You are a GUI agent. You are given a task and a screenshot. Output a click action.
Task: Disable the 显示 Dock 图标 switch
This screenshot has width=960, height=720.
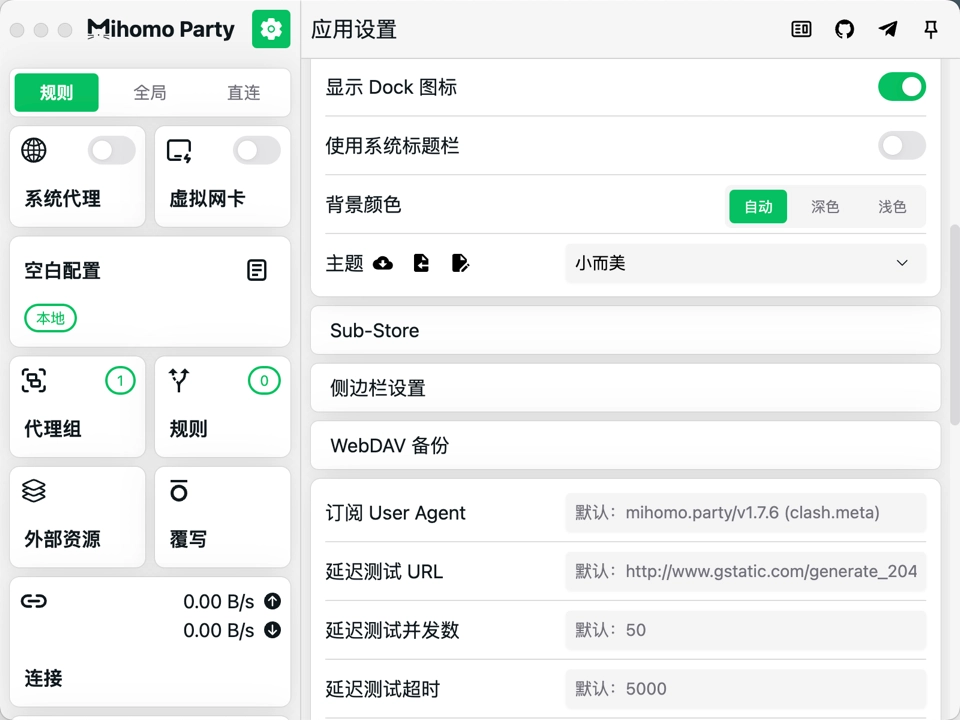click(902, 87)
